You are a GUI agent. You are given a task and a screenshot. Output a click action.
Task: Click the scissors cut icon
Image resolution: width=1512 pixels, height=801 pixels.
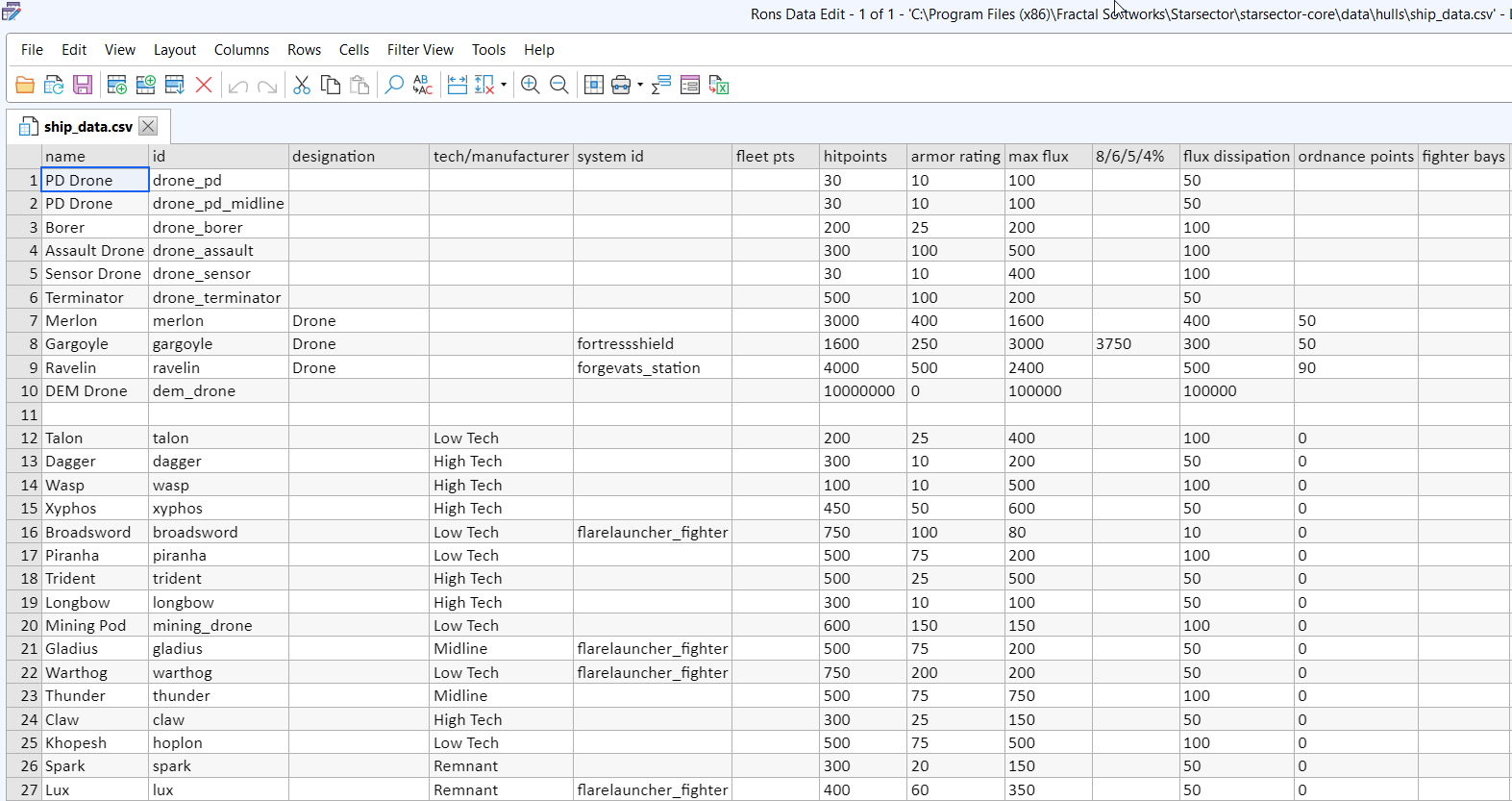[x=302, y=86]
